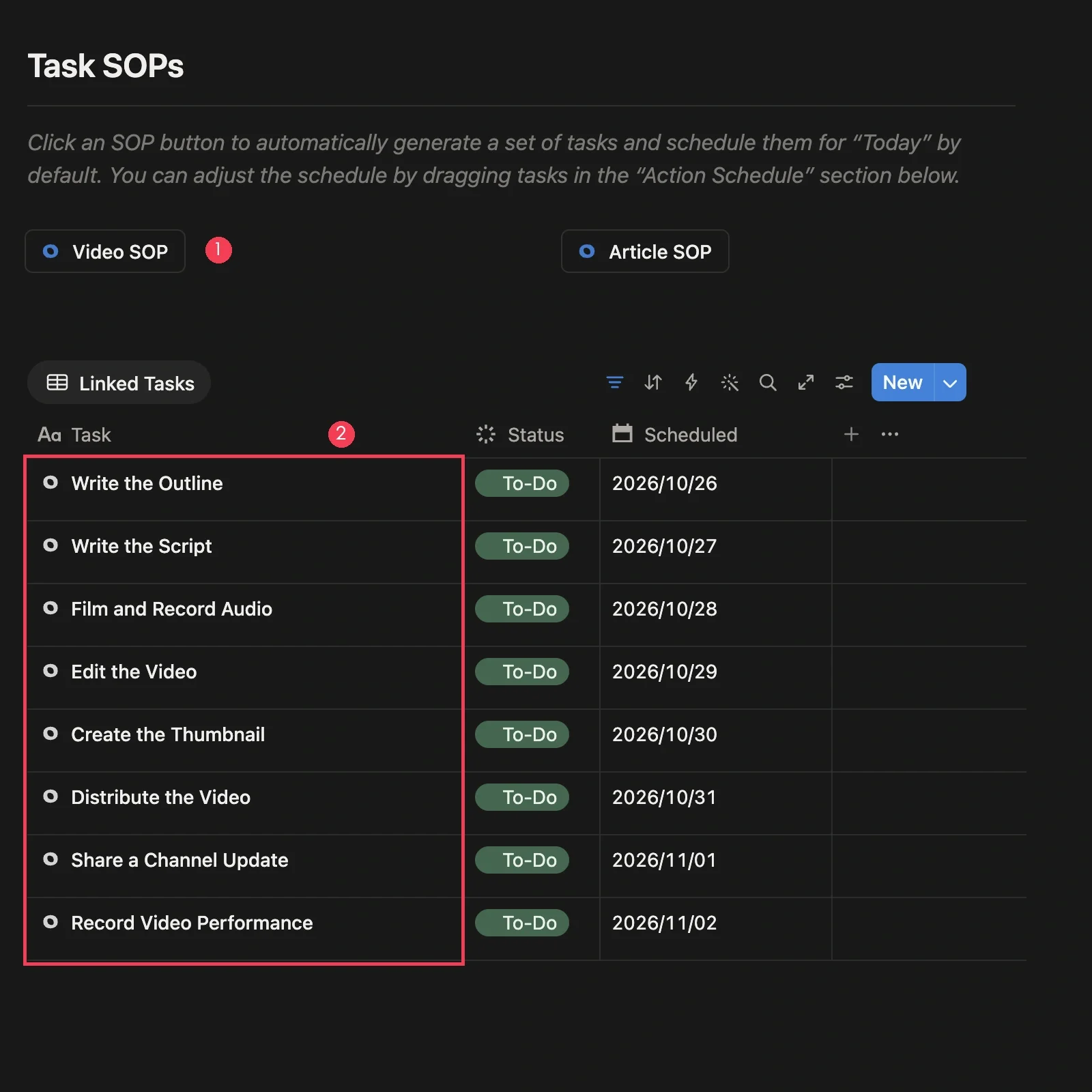The height and width of the screenshot is (1092, 1092).
Task: Open database as full page icon
Action: [806, 382]
